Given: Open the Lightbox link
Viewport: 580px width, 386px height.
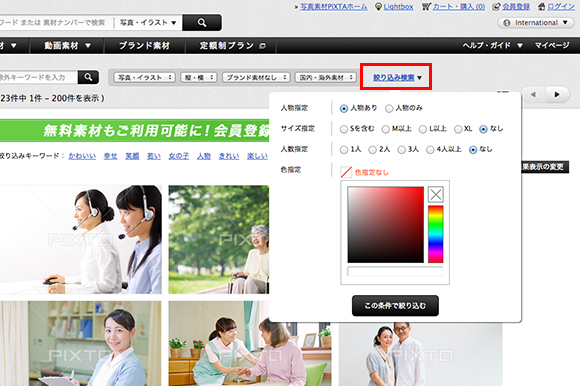Looking at the screenshot, I should [x=398, y=7].
